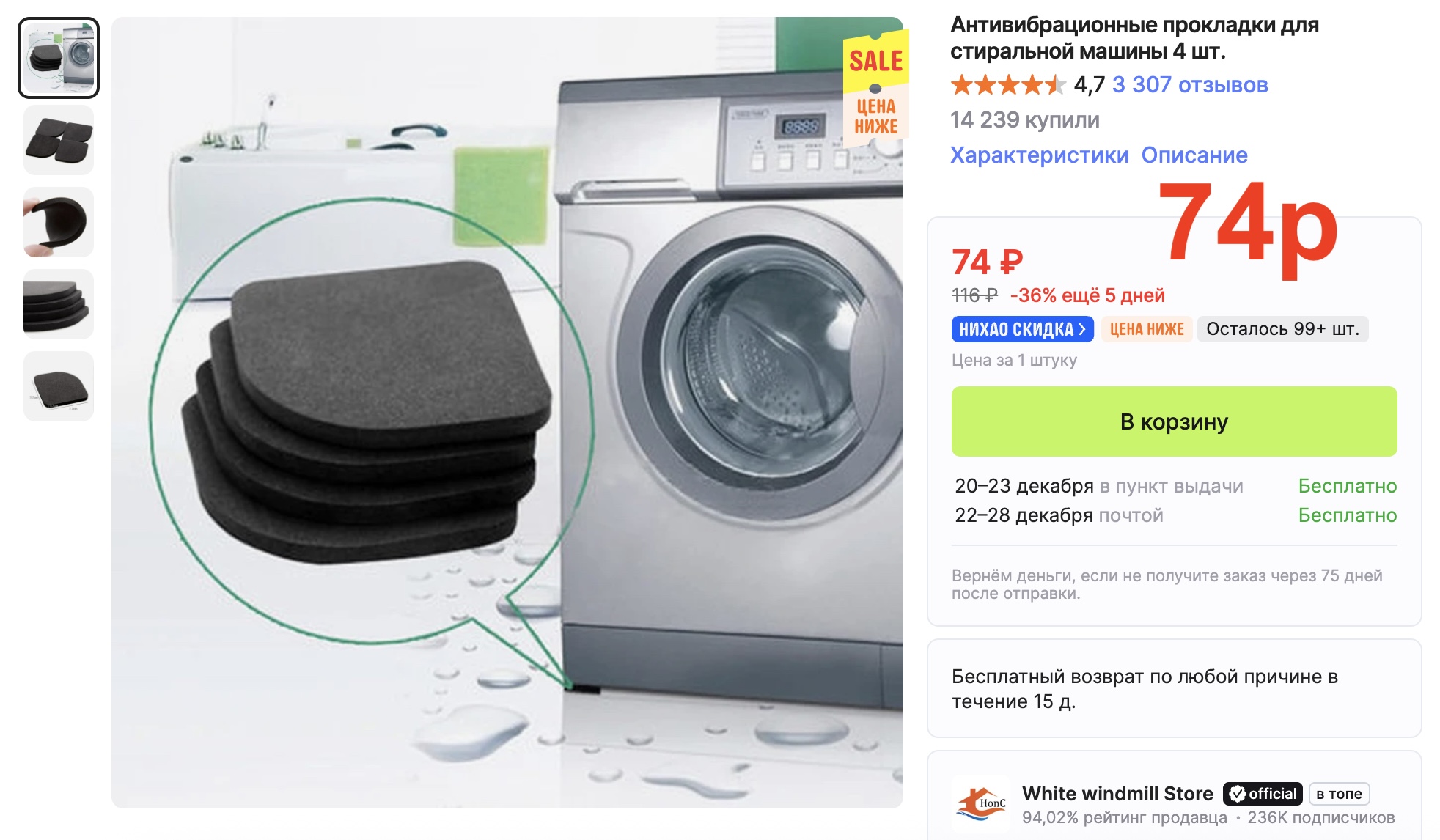Screen dimensions: 1440x840
Task: Click the official verified badge
Action: point(1263,794)
